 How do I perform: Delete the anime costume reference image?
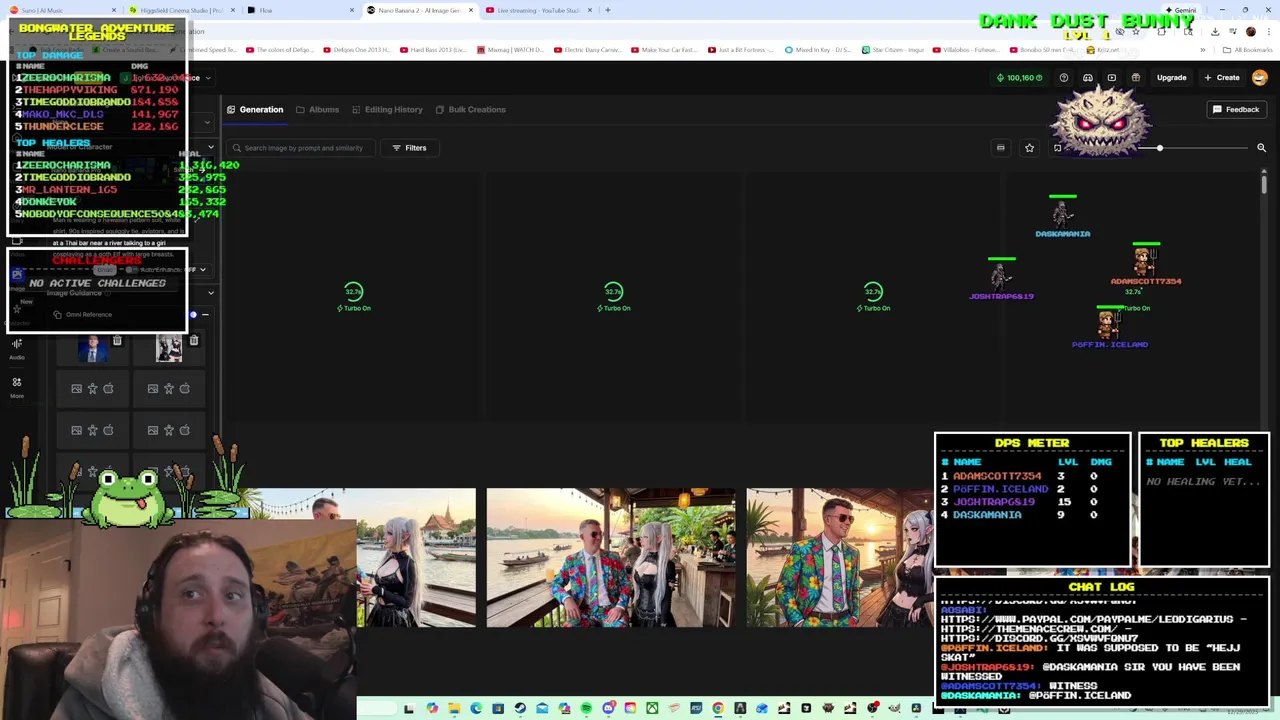point(194,341)
